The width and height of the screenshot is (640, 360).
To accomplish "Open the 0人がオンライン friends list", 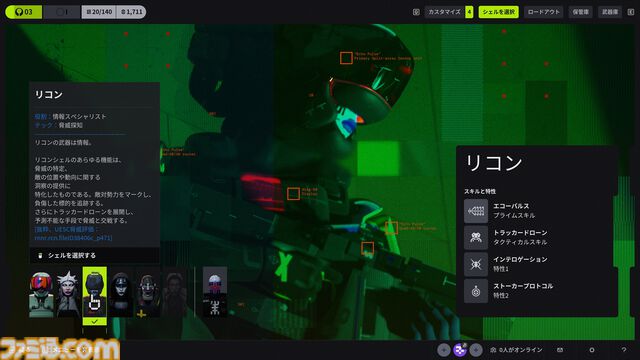I will [516, 350].
